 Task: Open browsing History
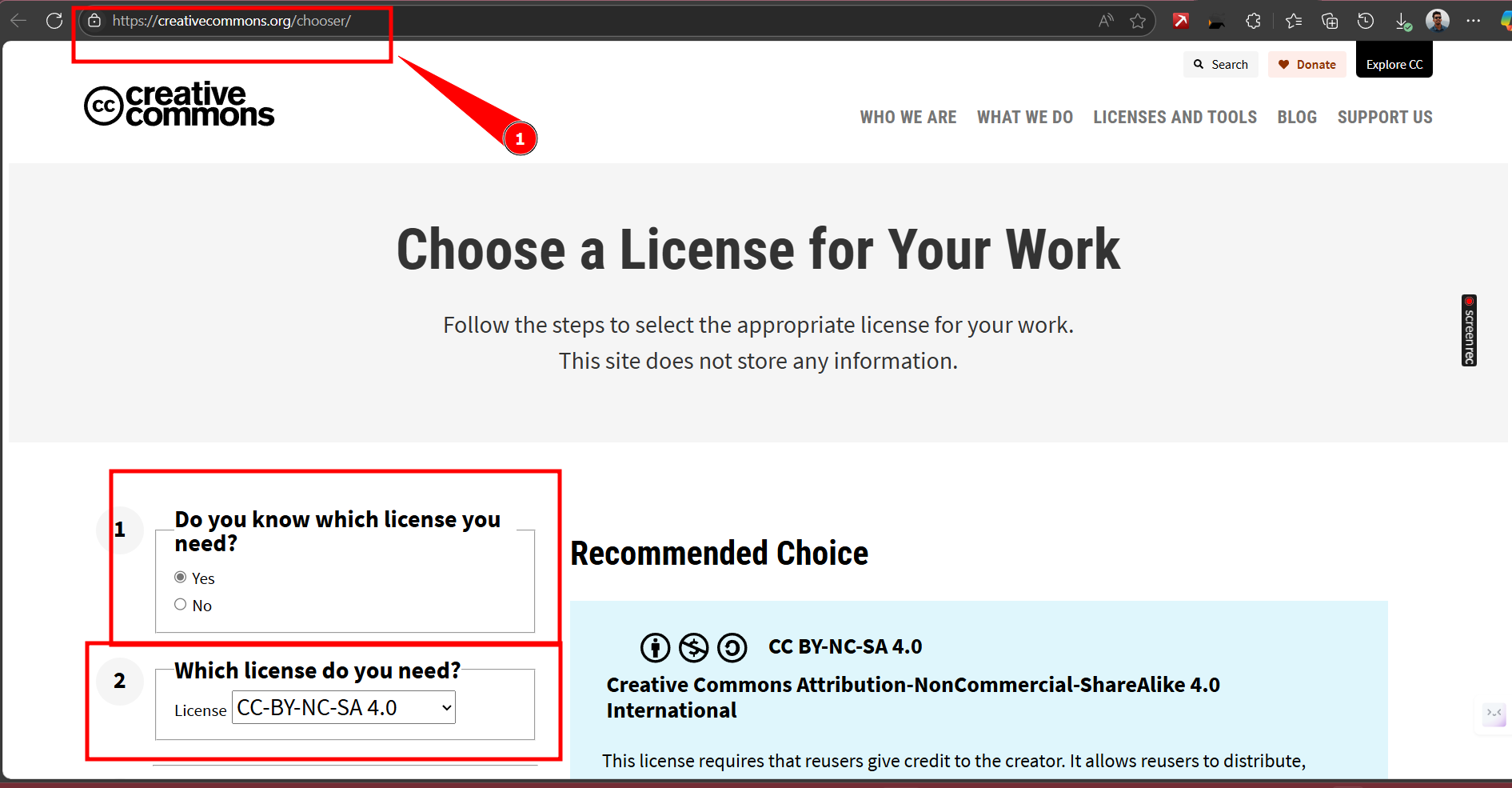1366,21
